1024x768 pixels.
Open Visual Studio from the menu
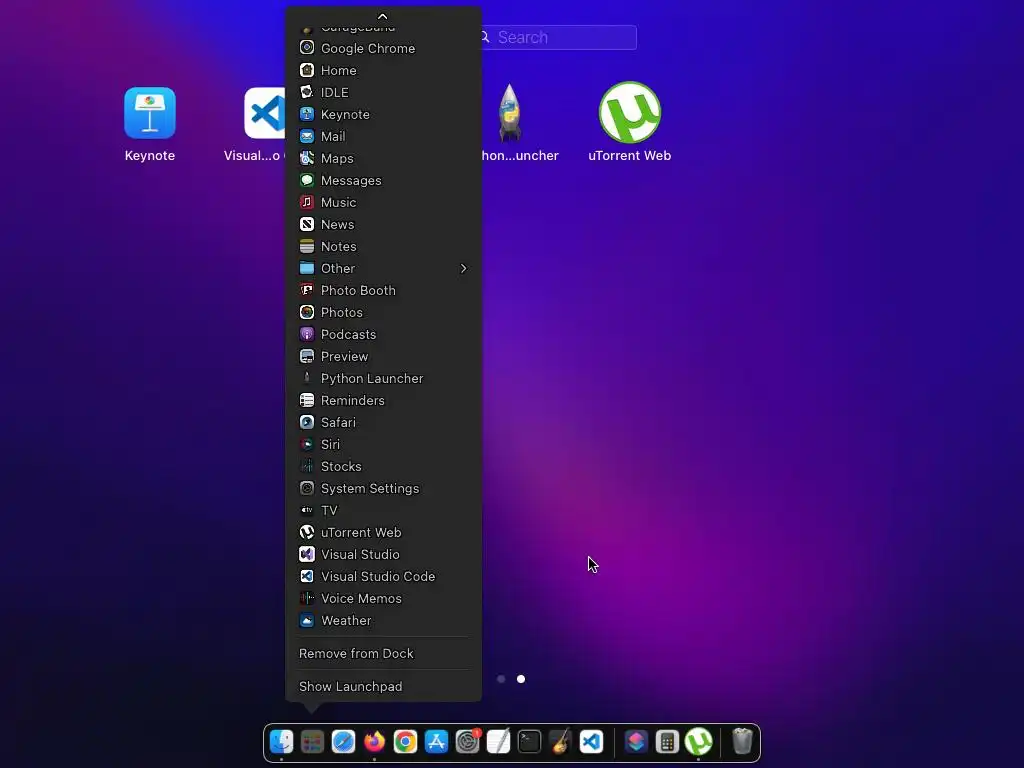[383, 554]
